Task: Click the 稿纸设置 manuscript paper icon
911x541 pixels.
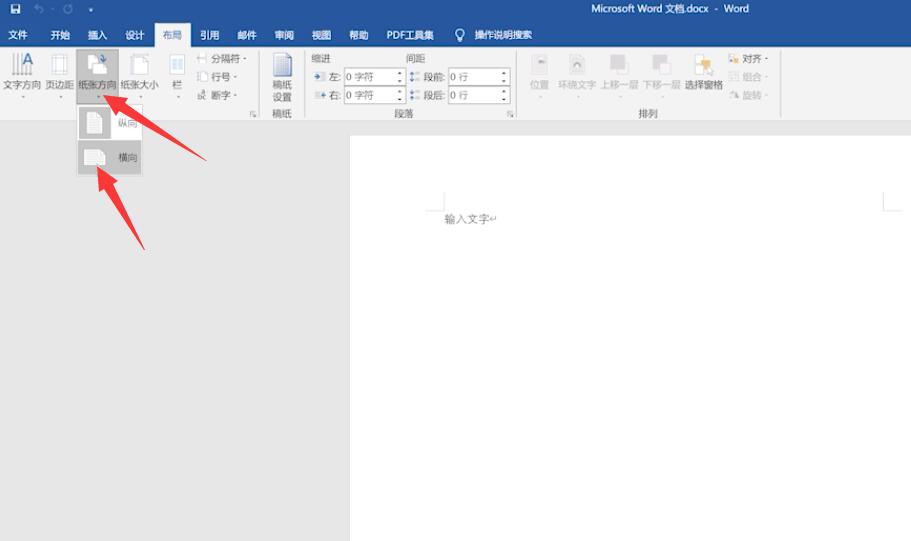Action: [282, 77]
